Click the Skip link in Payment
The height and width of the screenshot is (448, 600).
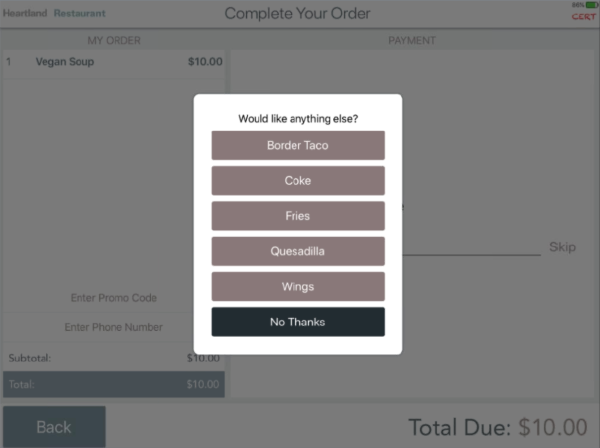(x=562, y=247)
